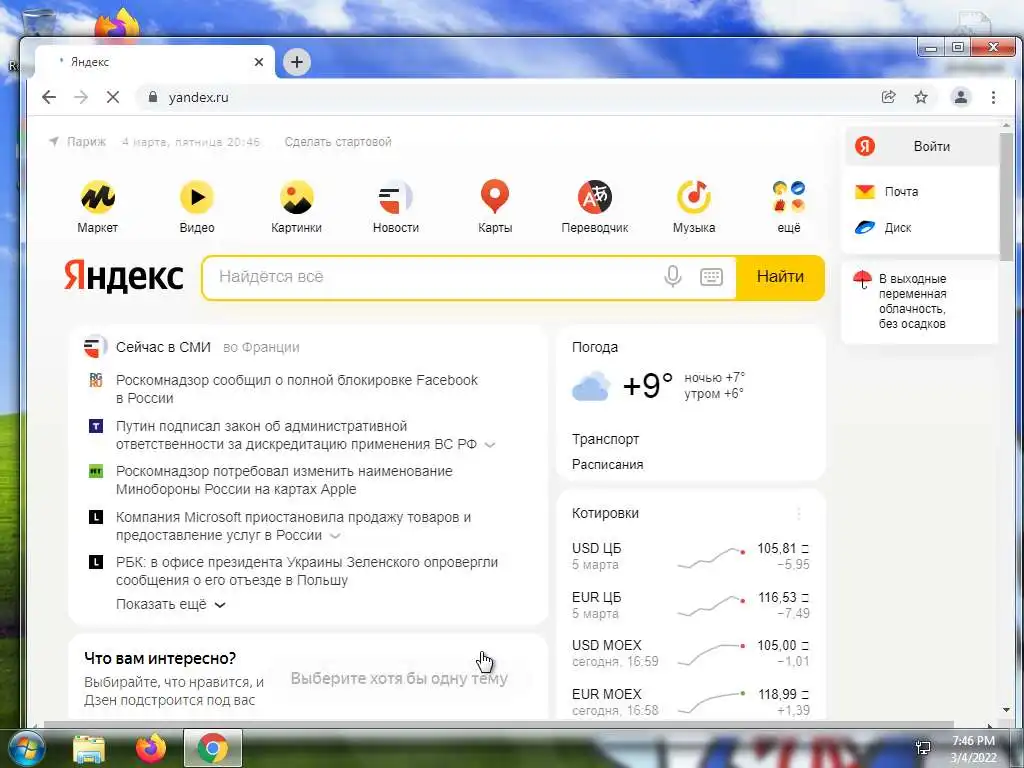Open the Картинки service icon

[296, 197]
